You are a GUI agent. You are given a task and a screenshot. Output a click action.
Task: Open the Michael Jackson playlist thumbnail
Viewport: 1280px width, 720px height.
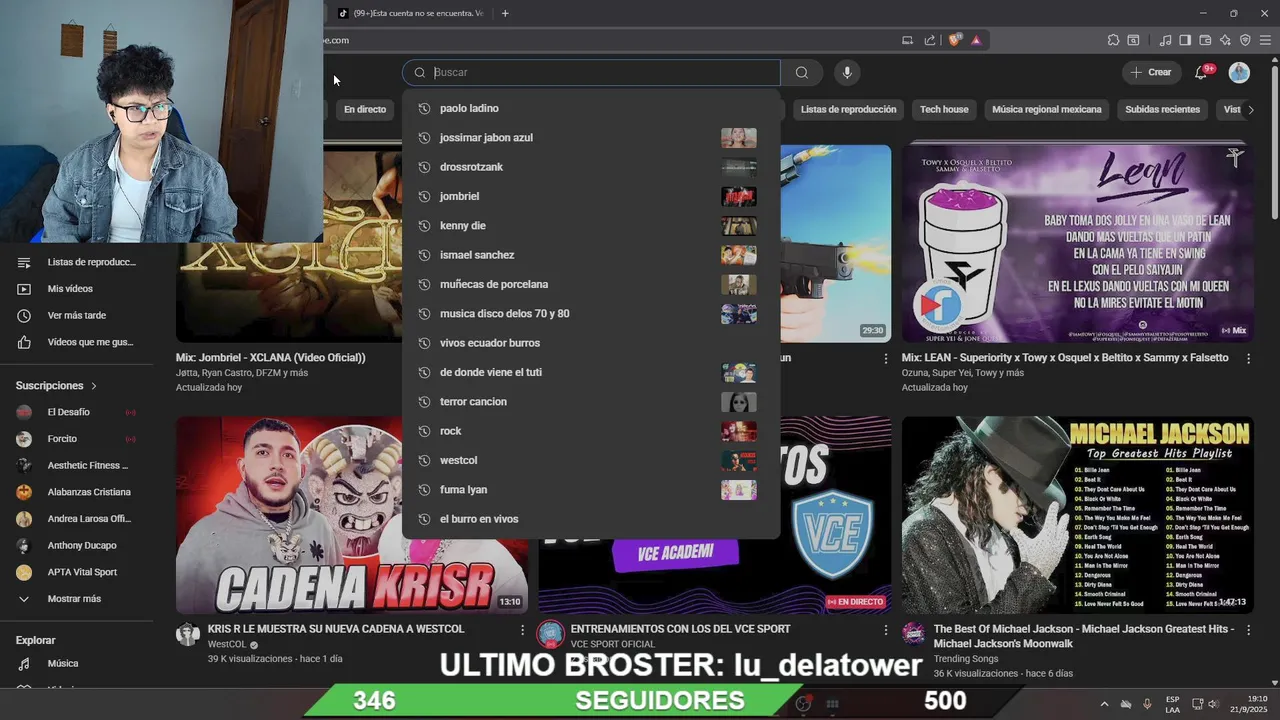[1077, 515]
